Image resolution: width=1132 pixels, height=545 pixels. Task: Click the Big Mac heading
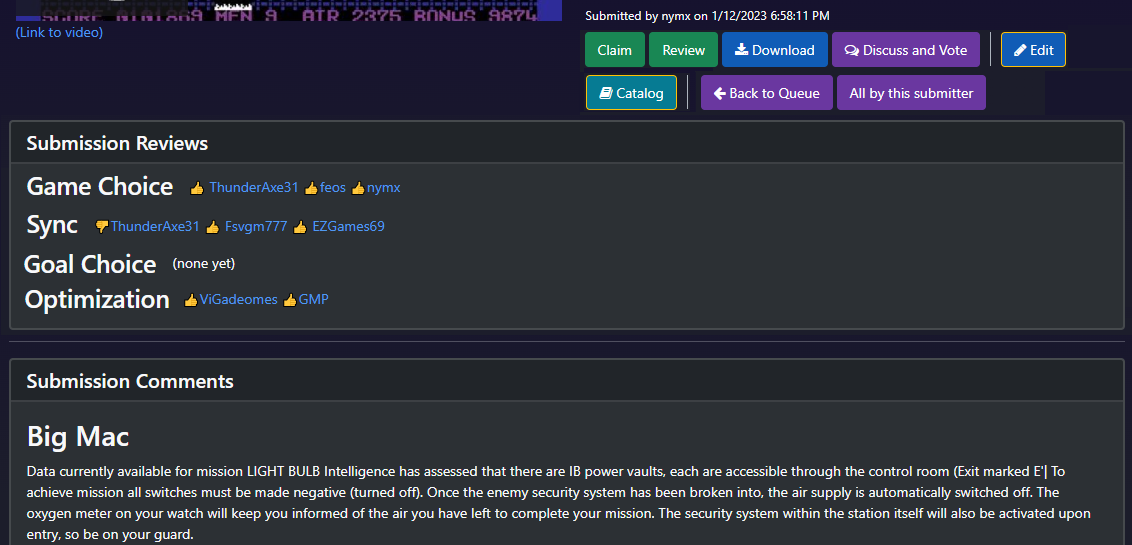point(78,437)
